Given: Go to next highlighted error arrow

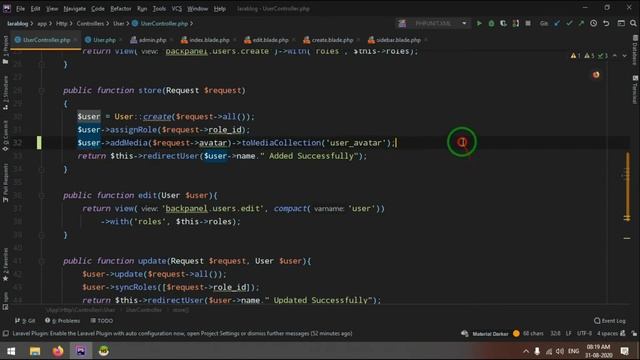Looking at the screenshot, I should (624, 56).
